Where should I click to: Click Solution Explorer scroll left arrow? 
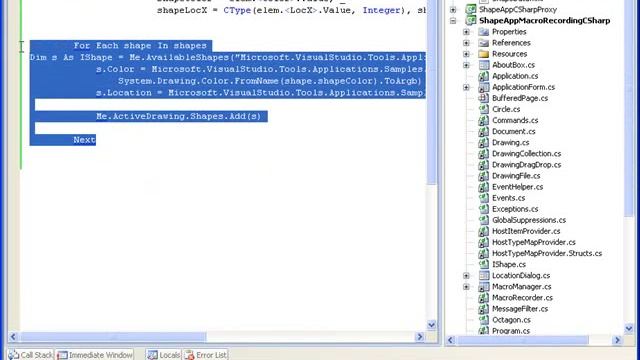click(x=451, y=340)
